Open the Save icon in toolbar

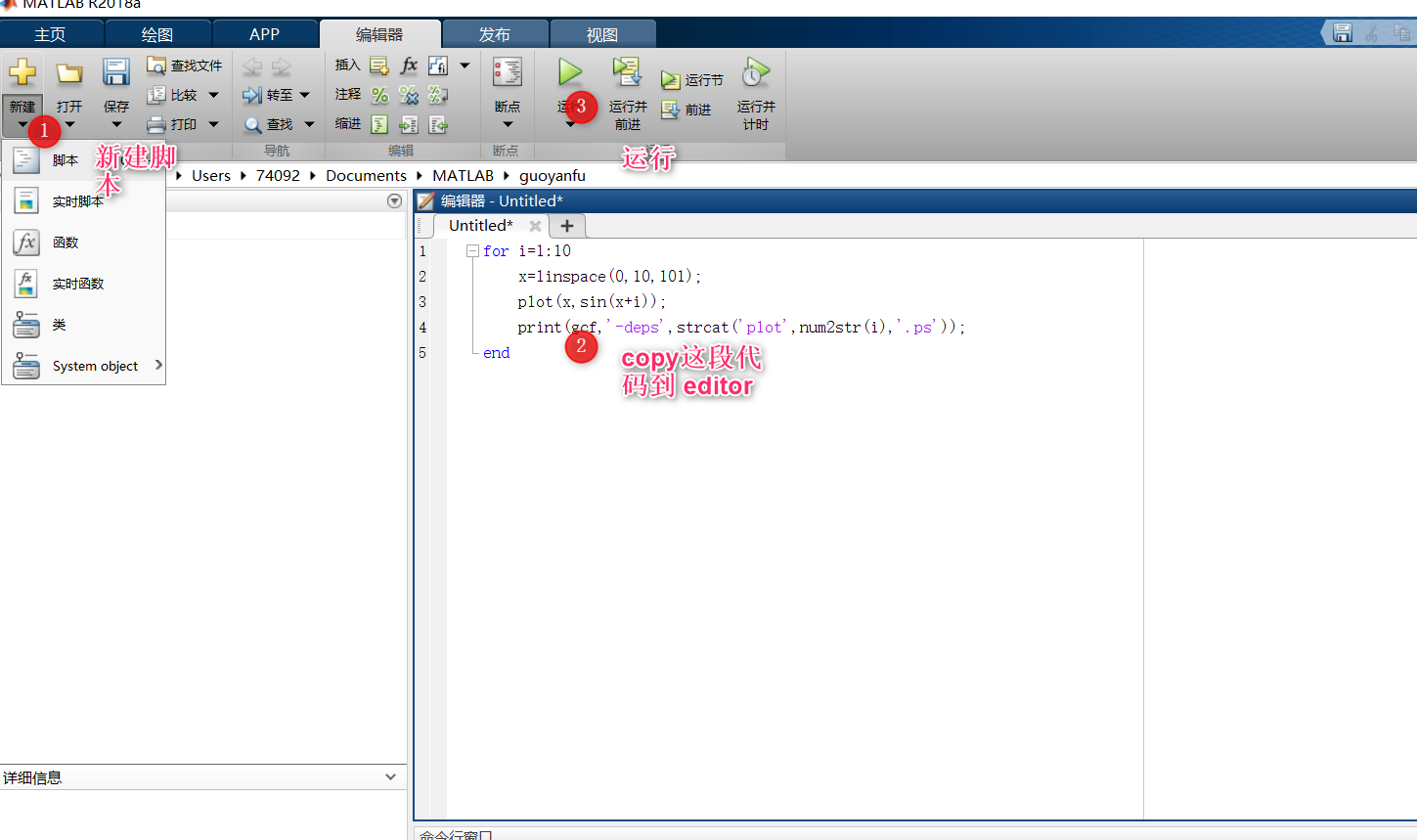(116, 71)
